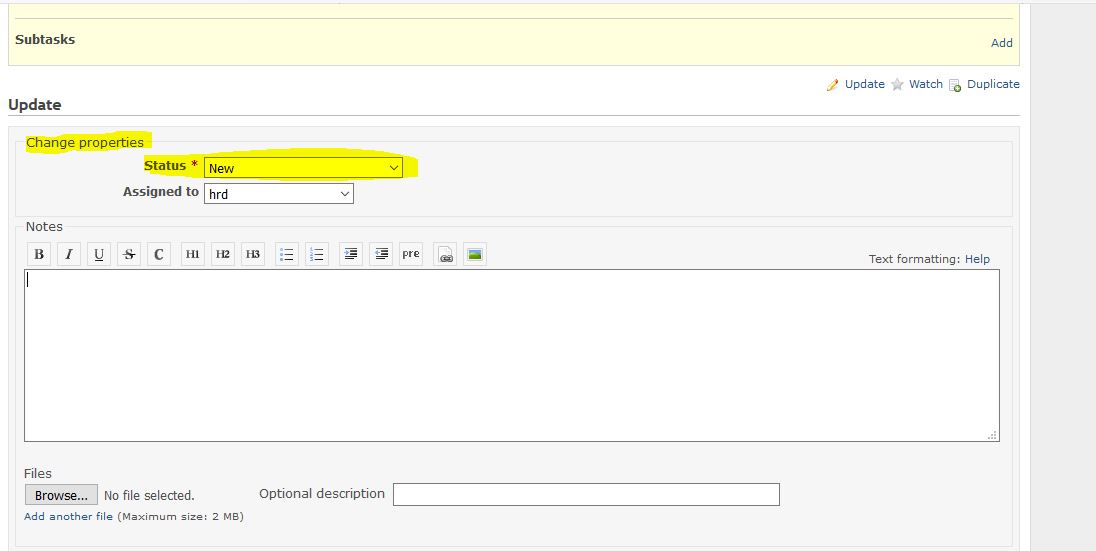Screen dimensions: 1096x551
Task: Click the No file selected text
Action: click(x=149, y=496)
